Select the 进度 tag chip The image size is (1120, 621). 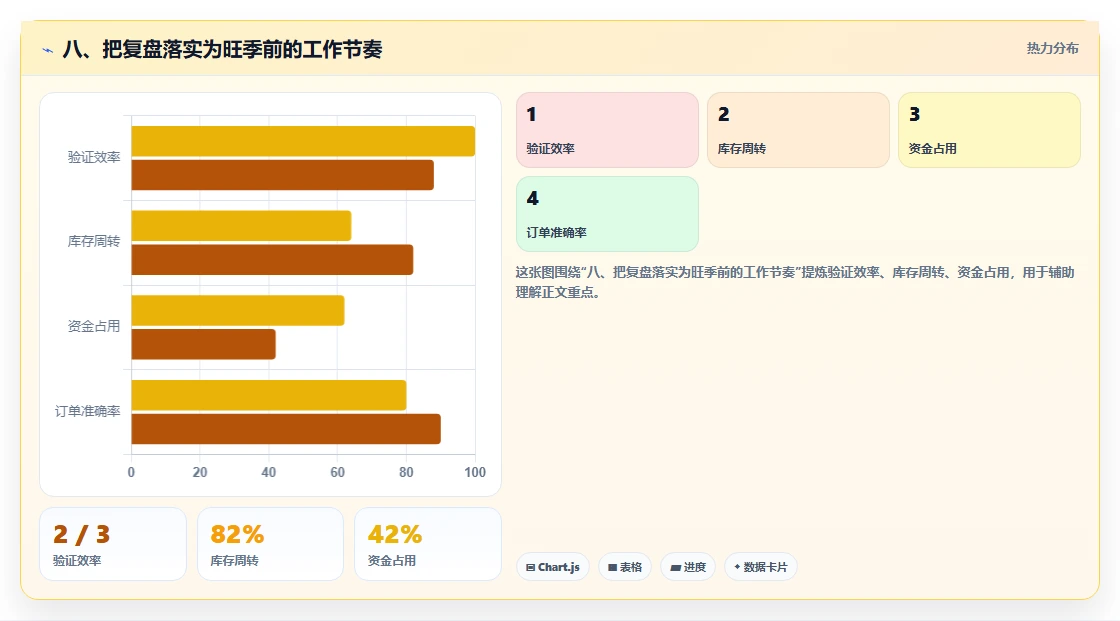click(x=688, y=567)
